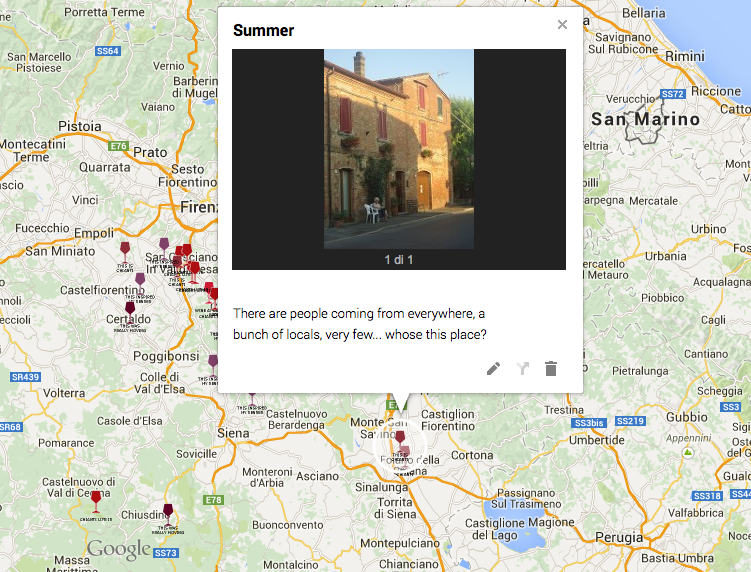751x572 pixels.
Task: Open the house photo in Summer popup
Action: point(399,149)
